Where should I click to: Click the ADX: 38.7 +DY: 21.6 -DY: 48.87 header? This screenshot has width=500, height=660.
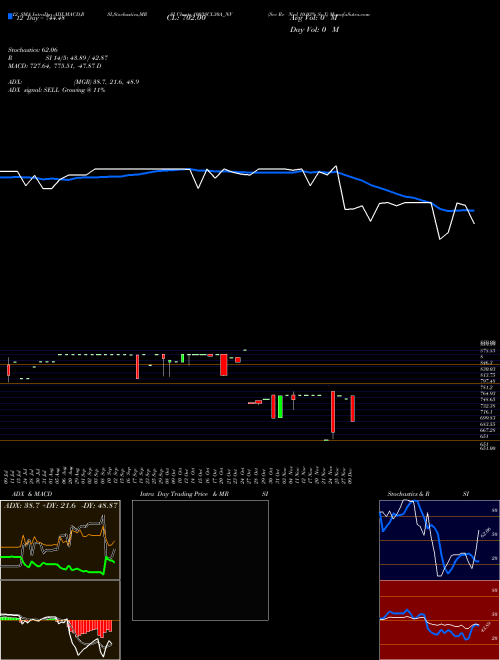click(x=61, y=506)
